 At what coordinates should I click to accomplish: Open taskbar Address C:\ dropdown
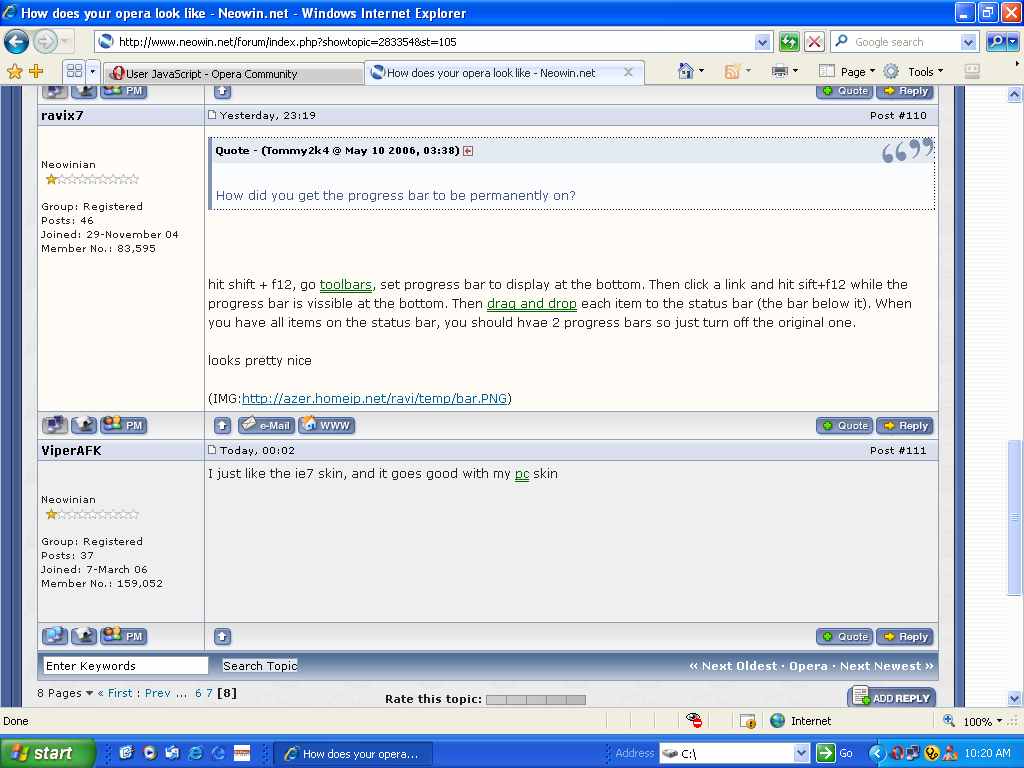point(802,754)
